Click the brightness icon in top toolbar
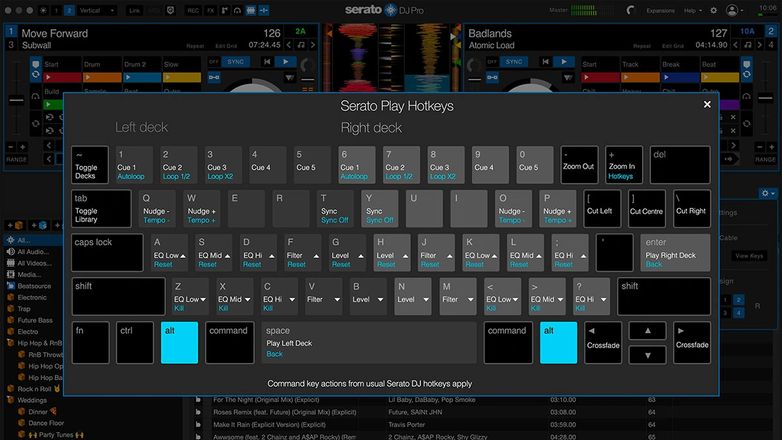Viewport: 782px width, 440px height. pos(43,10)
